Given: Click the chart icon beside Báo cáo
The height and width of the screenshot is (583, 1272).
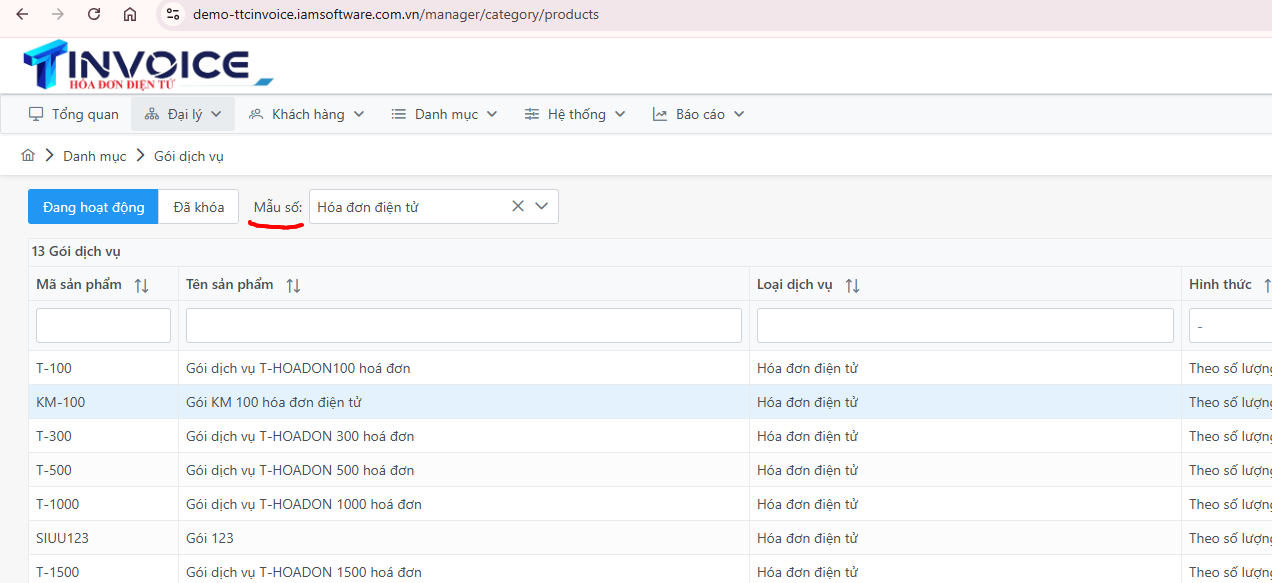Looking at the screenshot, I should pyautogui.click(x=660, y=114).
